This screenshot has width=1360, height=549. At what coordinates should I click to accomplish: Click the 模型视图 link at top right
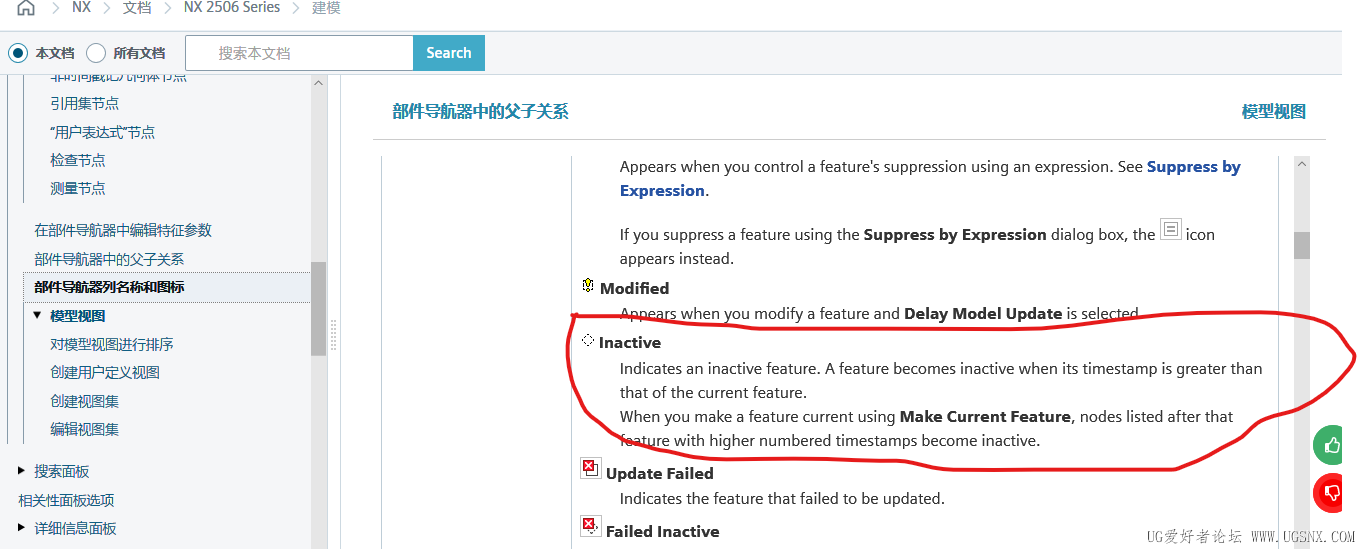pos(1274,112)
